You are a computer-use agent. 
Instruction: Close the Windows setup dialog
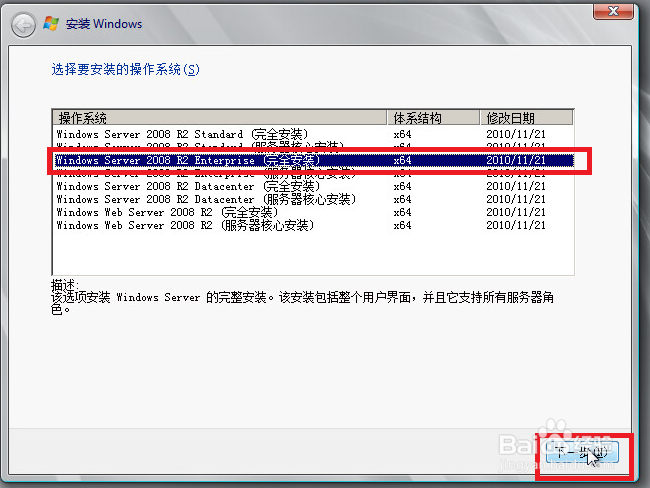point(613,11)
